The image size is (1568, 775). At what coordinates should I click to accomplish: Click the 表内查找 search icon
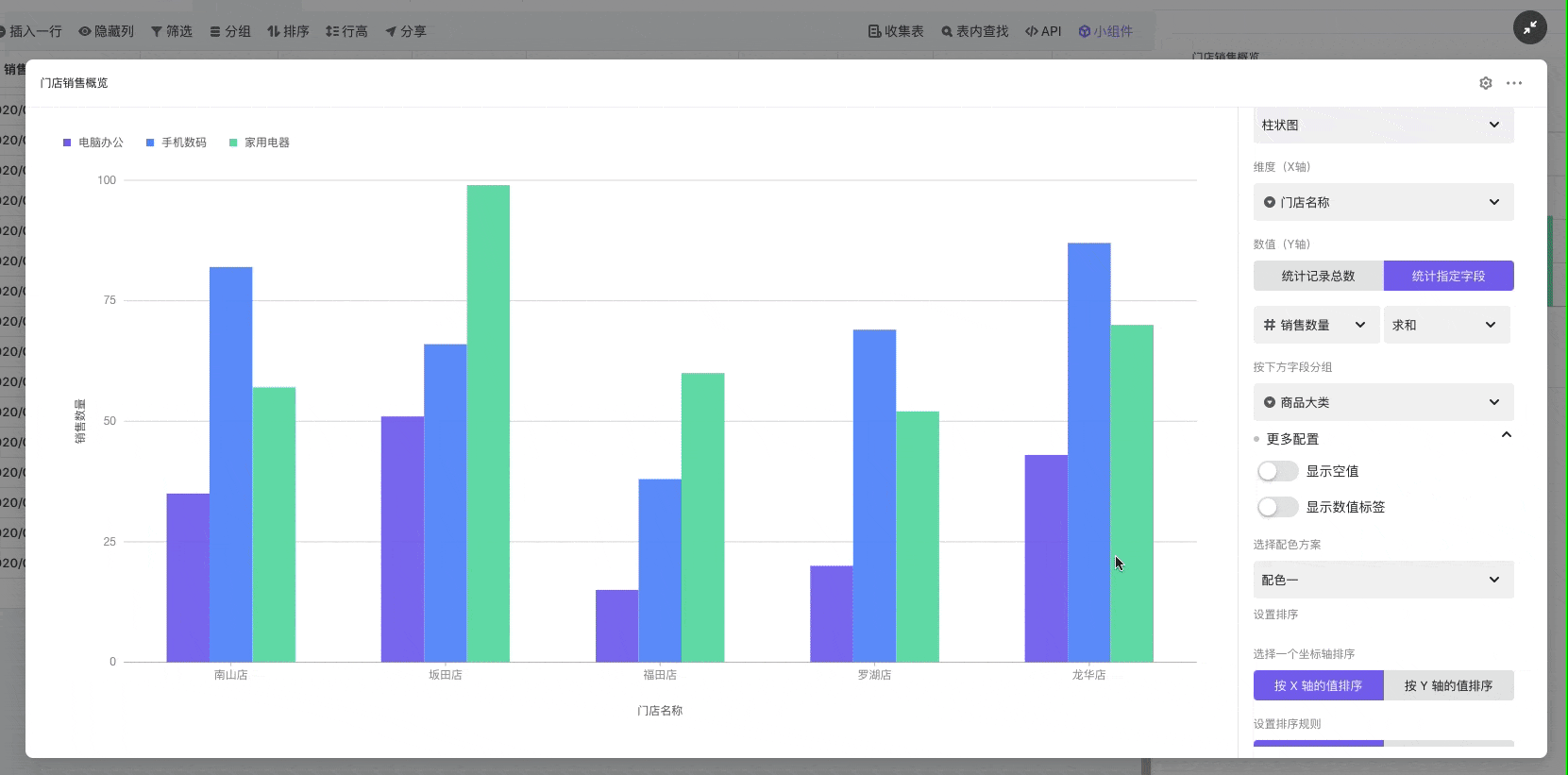click(x=947, y=31)
